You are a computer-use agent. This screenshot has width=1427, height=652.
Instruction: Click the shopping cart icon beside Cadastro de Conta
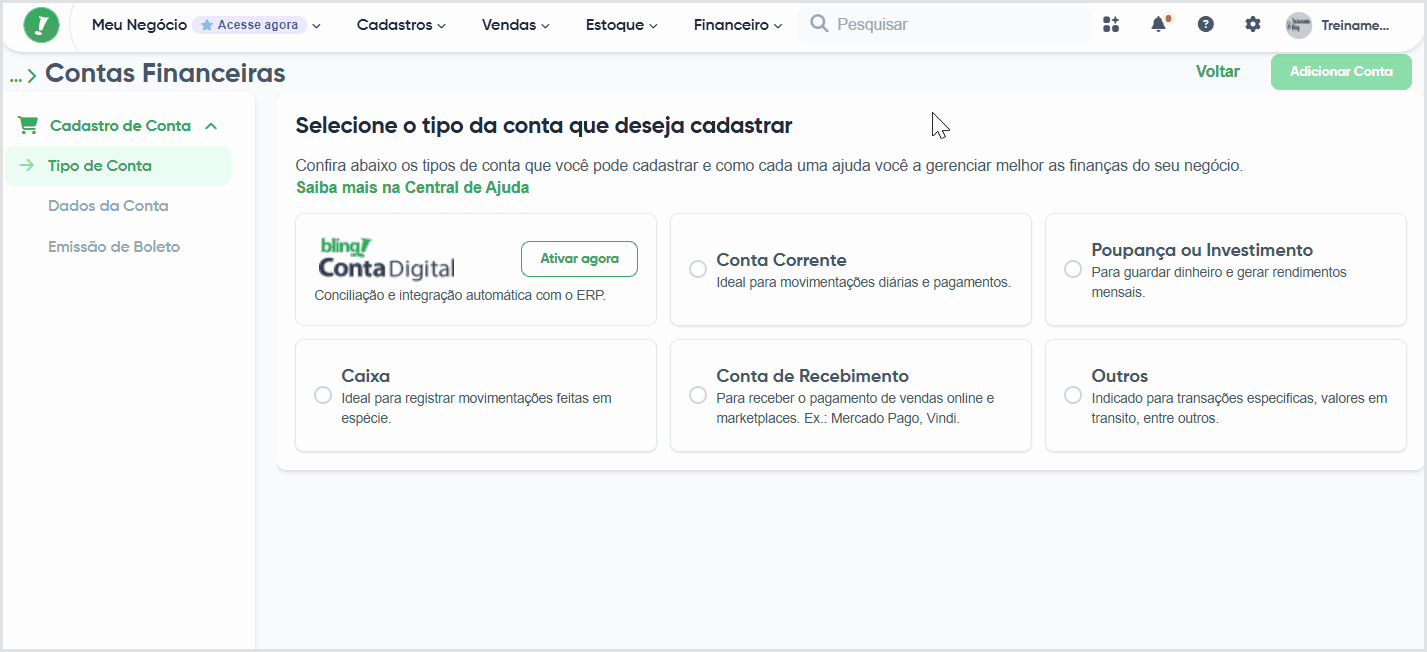click(x=28, y=126)
